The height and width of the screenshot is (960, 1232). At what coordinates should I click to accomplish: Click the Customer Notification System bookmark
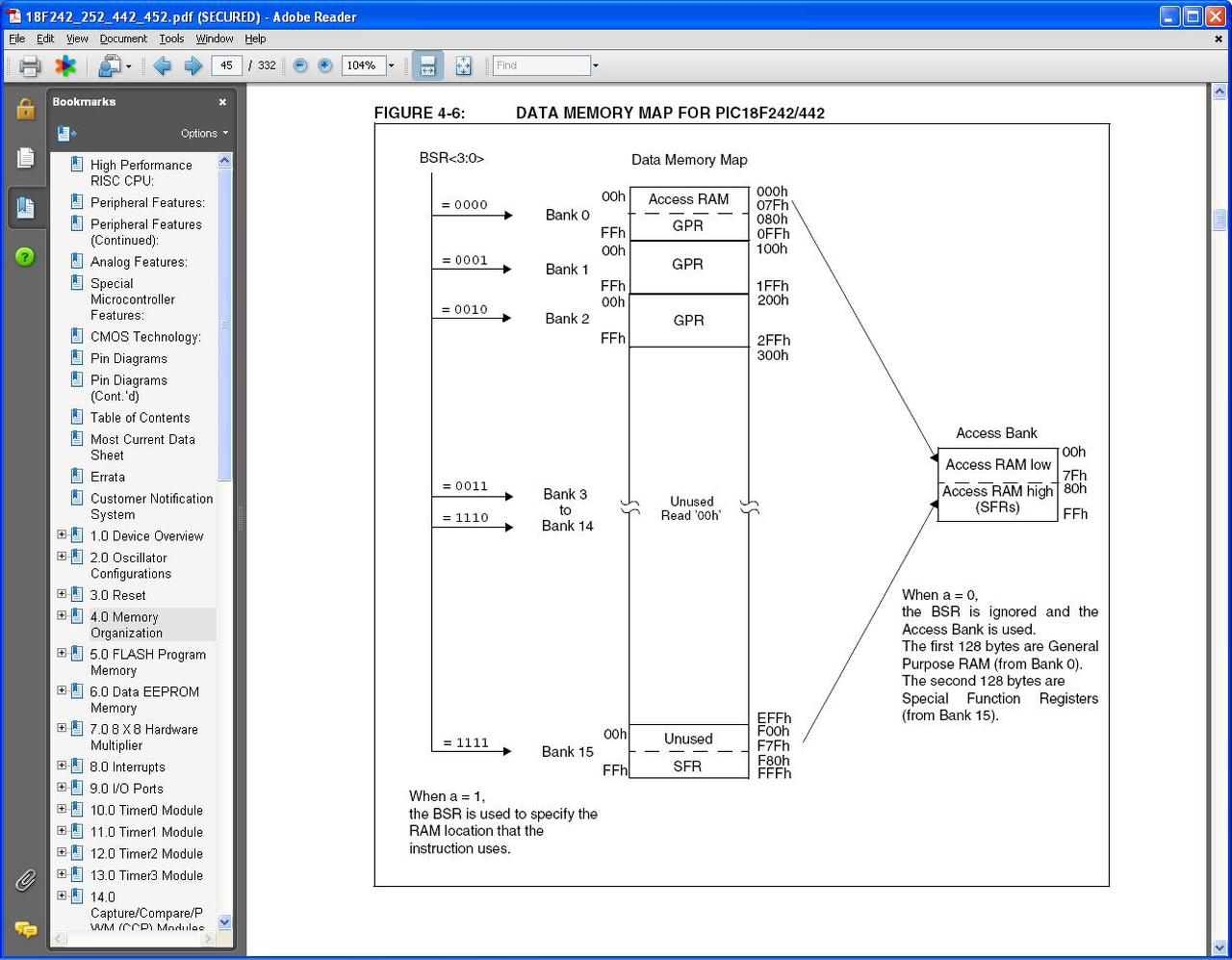[x=151, y=506]
